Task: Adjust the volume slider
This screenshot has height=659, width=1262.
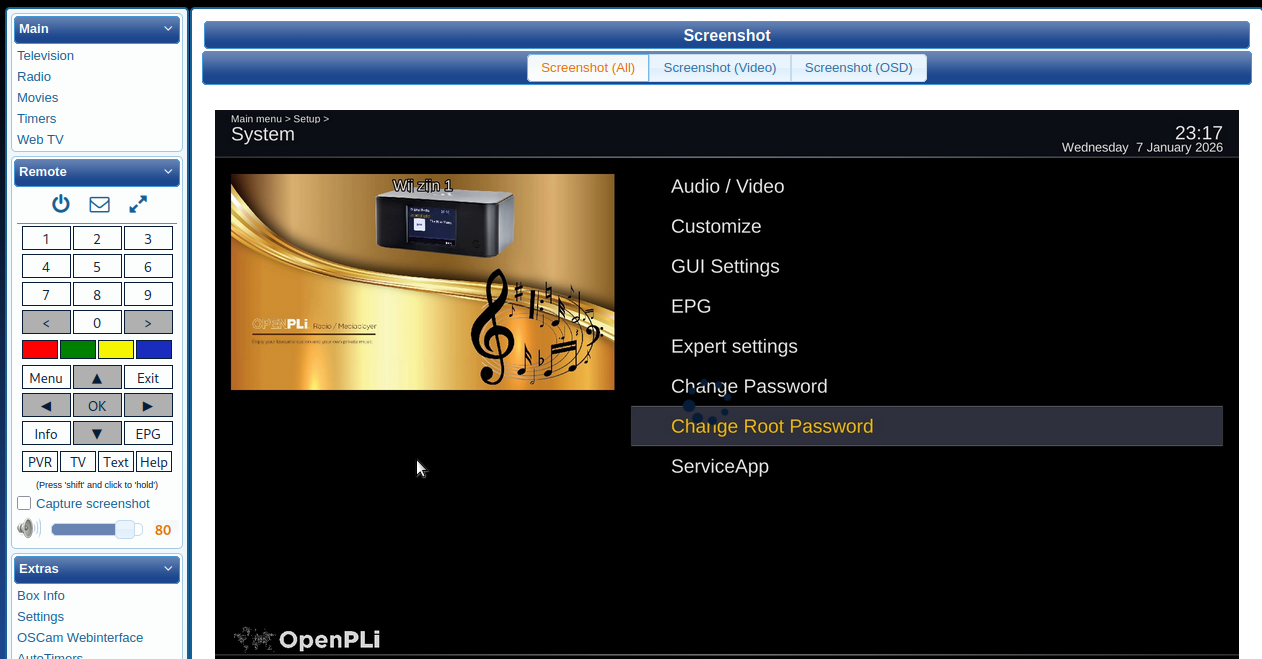Action: click(x=97, y=528)
